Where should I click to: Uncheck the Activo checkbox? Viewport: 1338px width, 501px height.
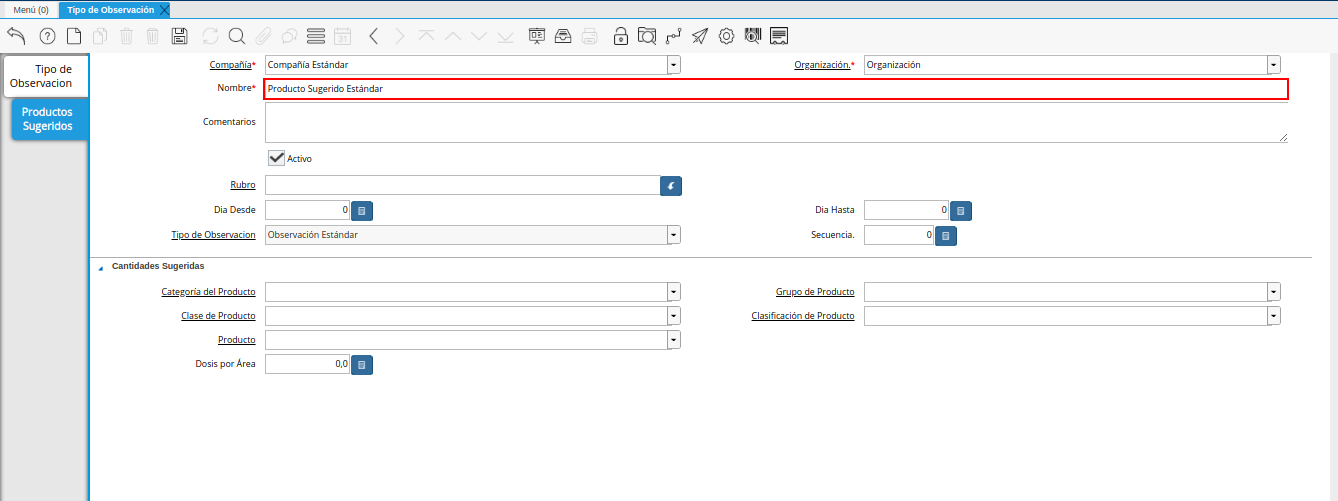[x=277, y=158]
